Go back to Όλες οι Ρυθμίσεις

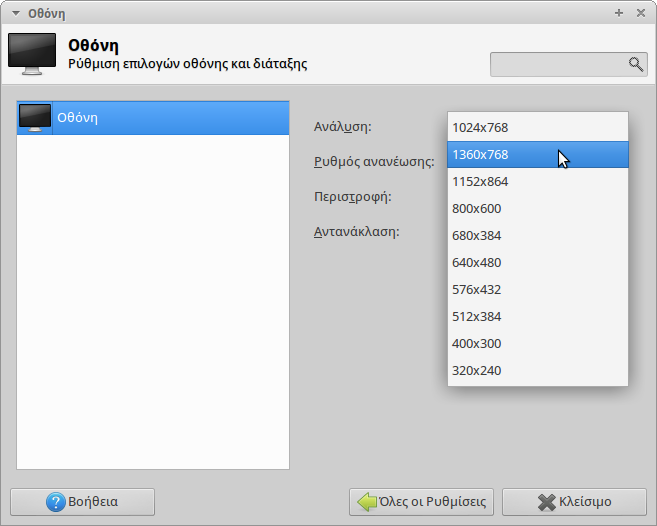pyautogui.click(x=421, y=502)
